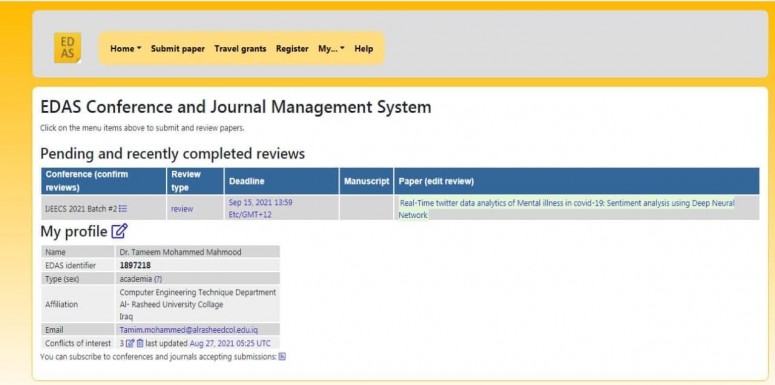The width and height of the screenshot is (775, 385).
Task: Open the Real-Time twitter data analytics paper link
Action: [x=566, y=209]
